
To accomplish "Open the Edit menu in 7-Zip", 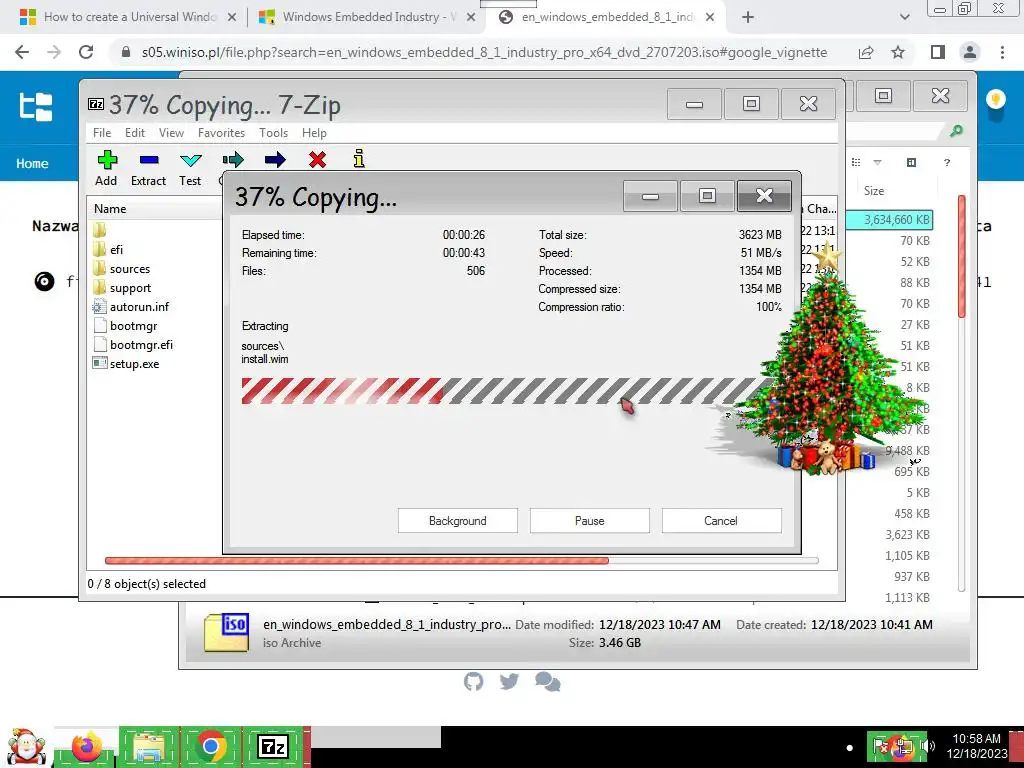I will (x=135, y=133).
